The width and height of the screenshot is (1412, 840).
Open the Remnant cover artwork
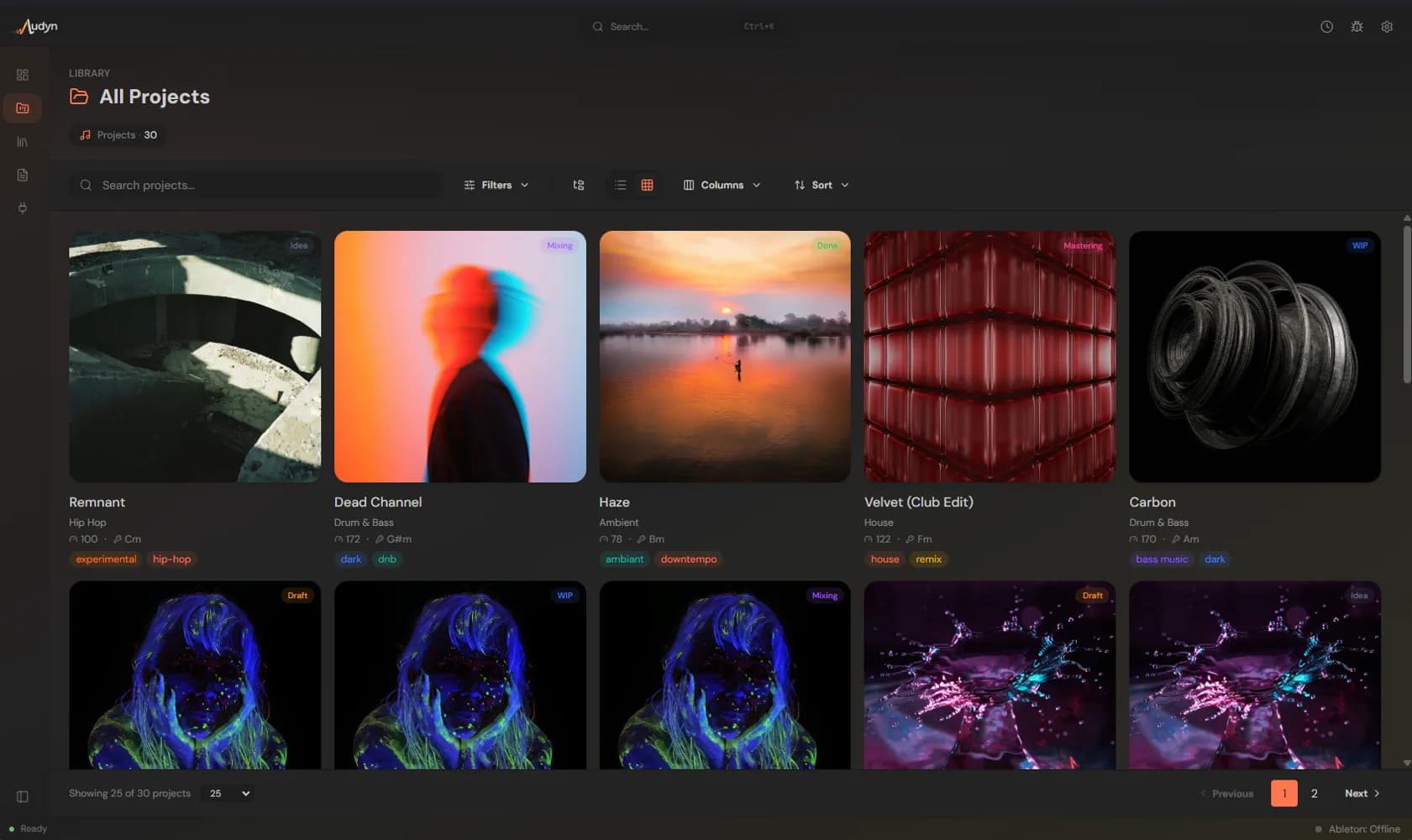(x=195, y=357)
